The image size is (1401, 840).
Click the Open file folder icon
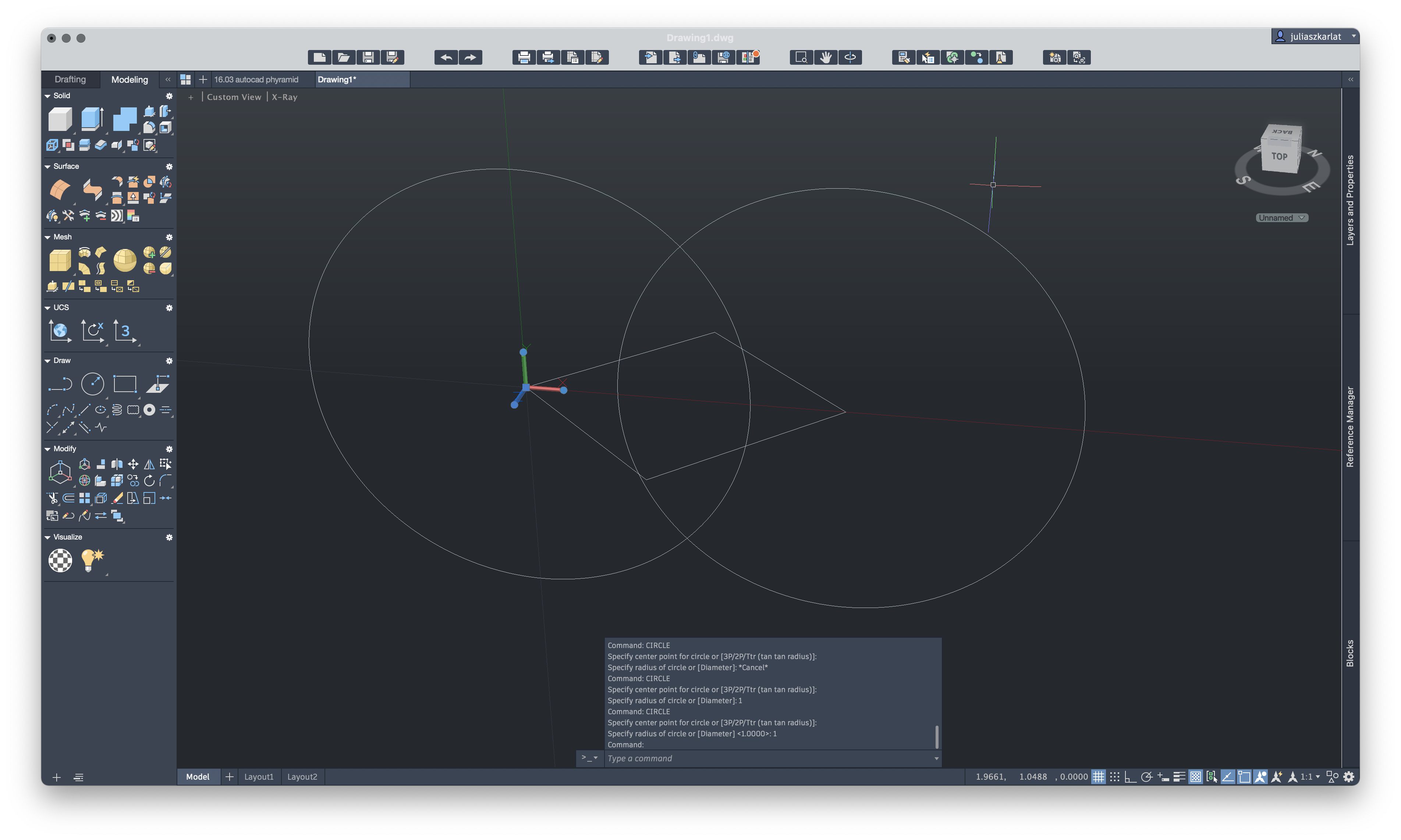click(x=344, y=57)
